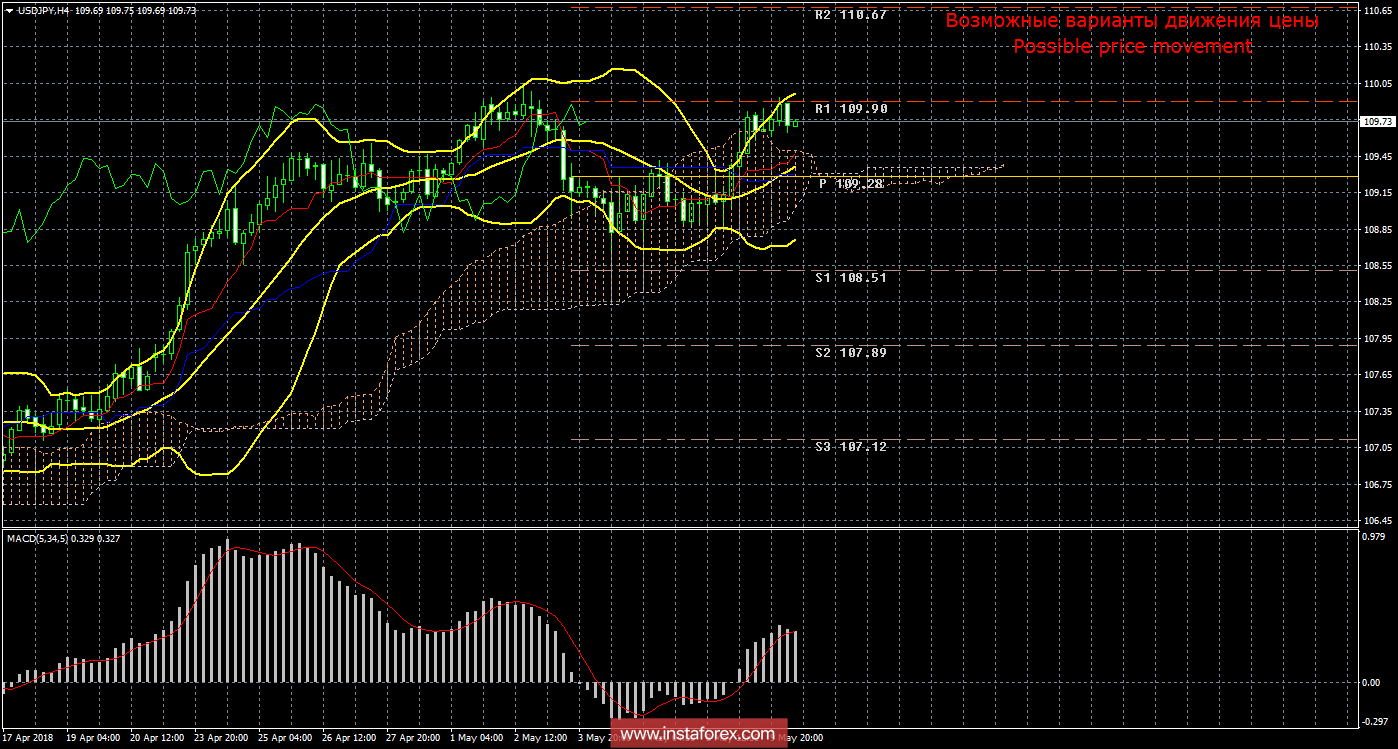Click the Russian 'Возможные варианты движения цены' heading

pyautogui.click(x=1132, y=21)
